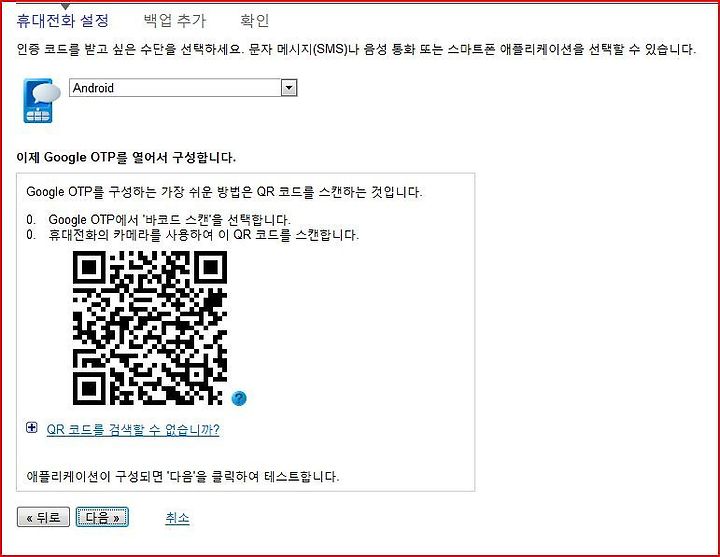
Task: Click the '바코드 스캔' instruction step line
Action: tap(158, 219)
